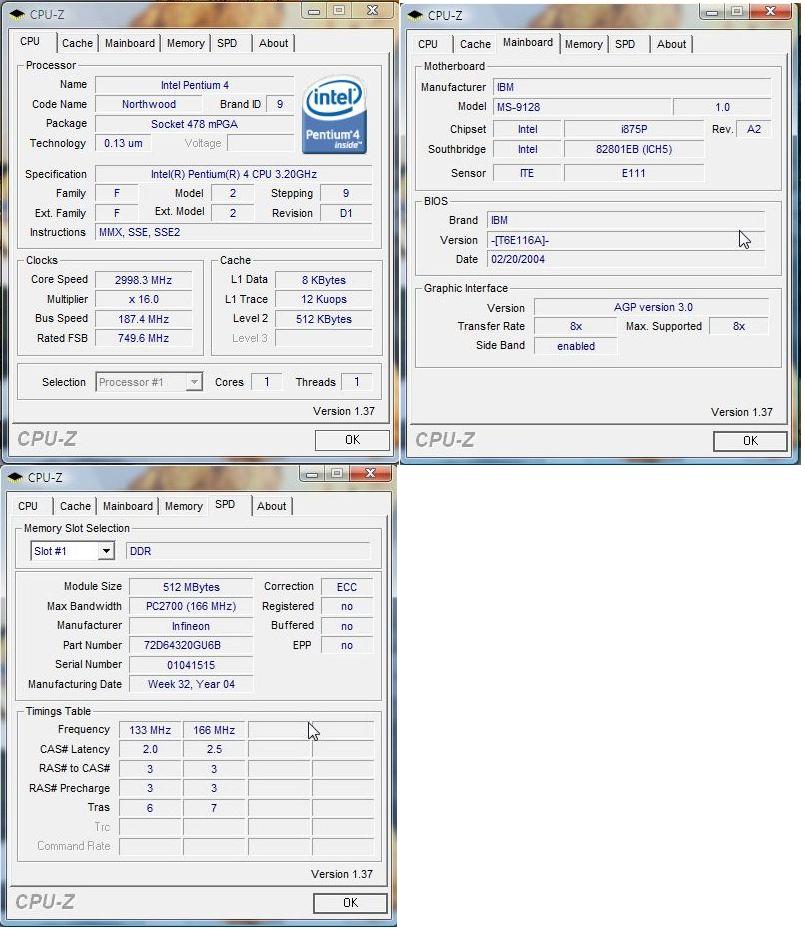Open Mainboard tab in bottom SPD window
This screenshot has height=929, width=805.
(128, 507)
